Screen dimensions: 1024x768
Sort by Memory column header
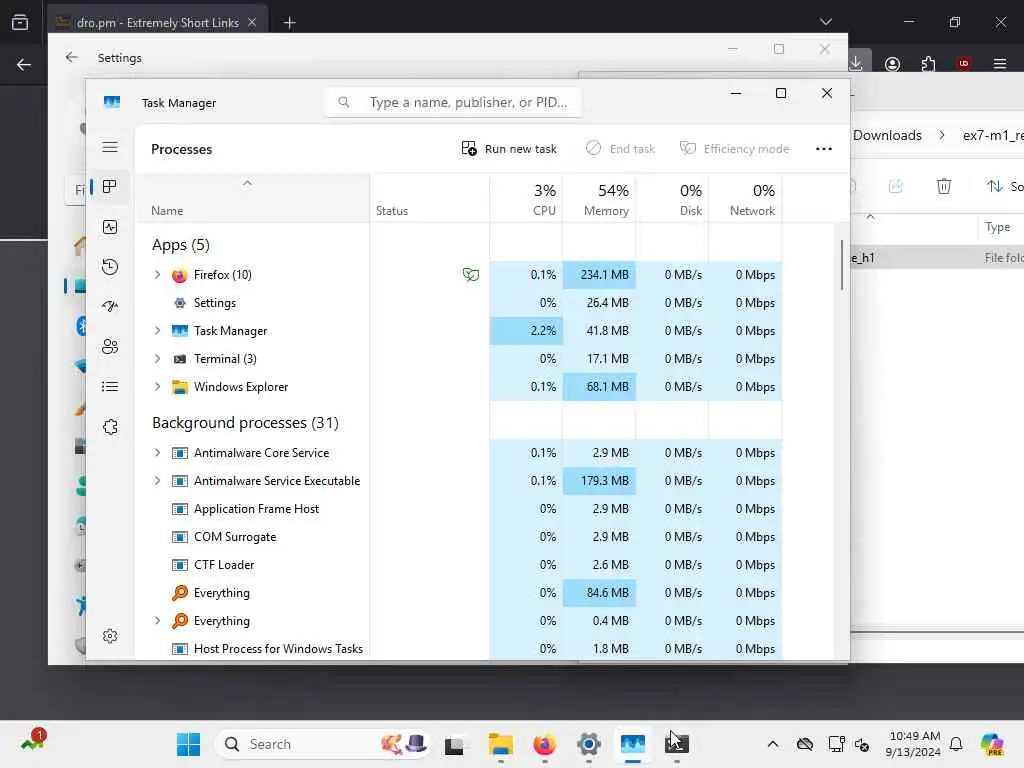tap(599, 199)
